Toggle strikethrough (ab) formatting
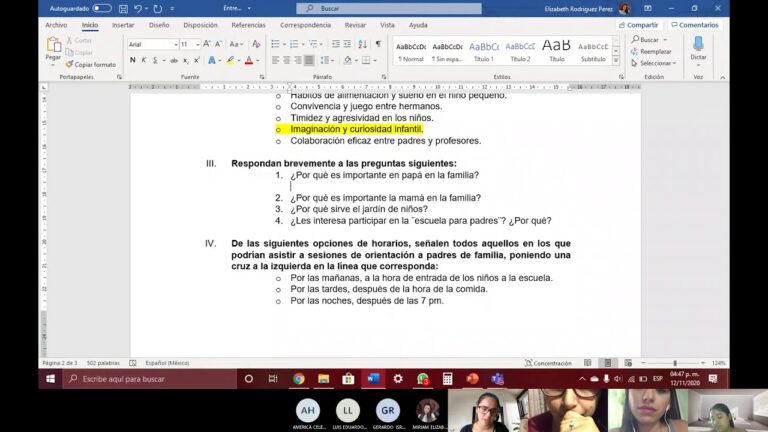The width and height of the screenshot is (768, 432). pos(174,61)
